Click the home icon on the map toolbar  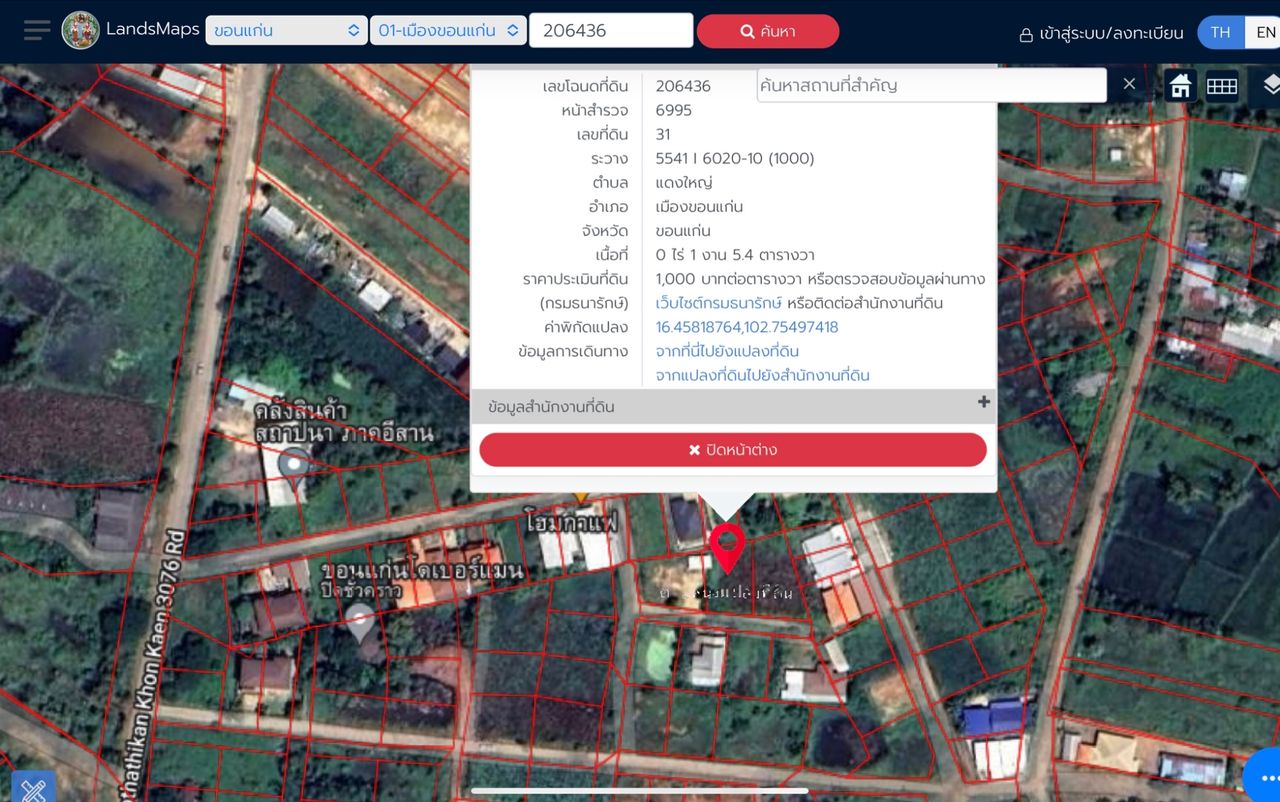[1180, 86]
